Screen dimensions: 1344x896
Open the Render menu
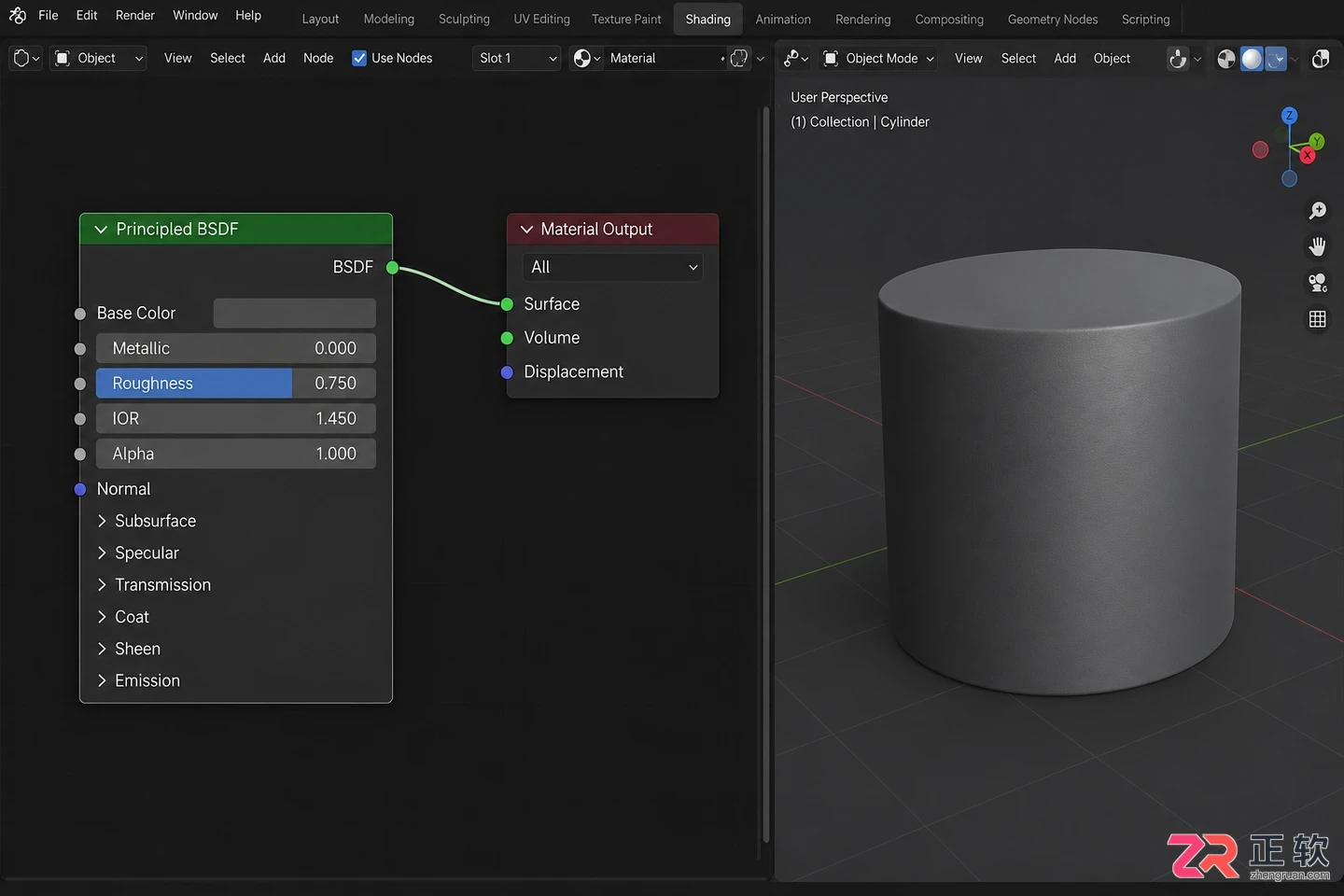135,15
